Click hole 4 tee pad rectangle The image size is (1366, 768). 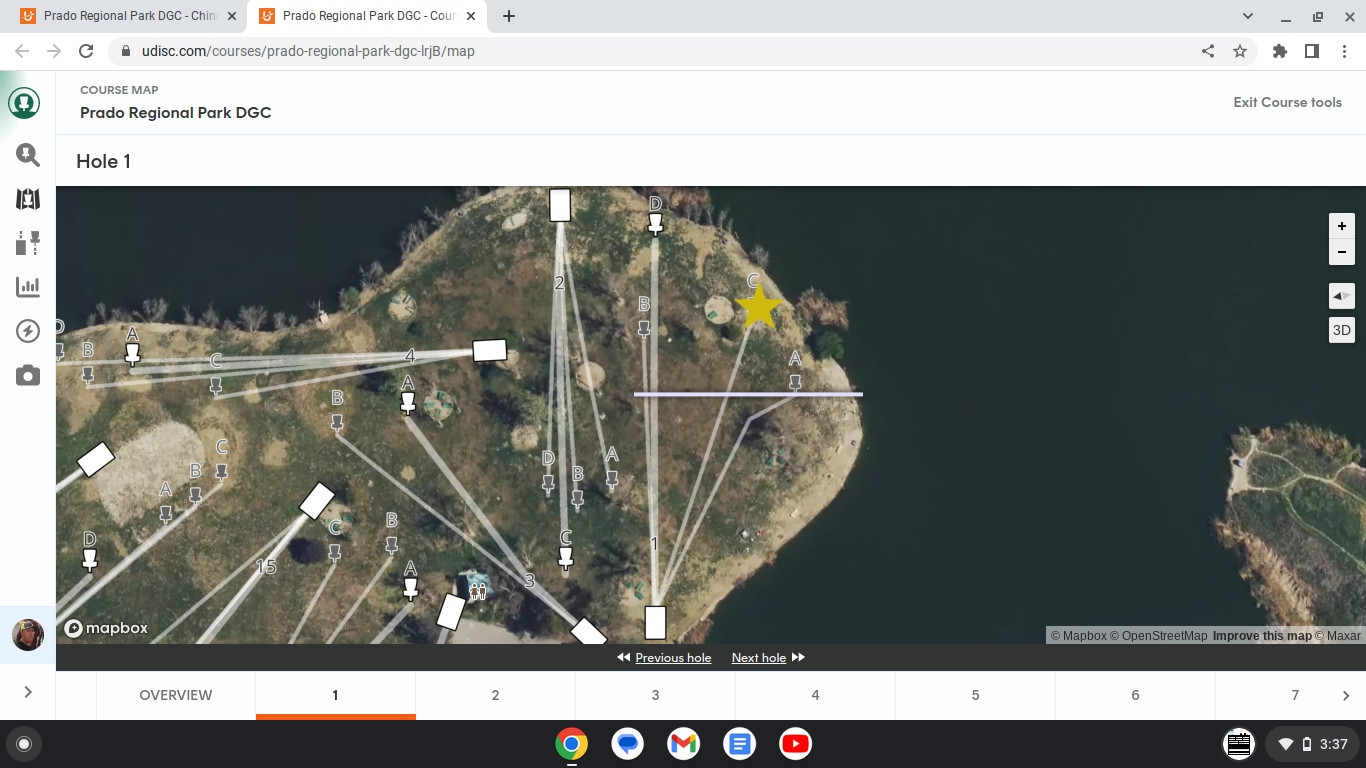pyautogui.click(x=489, y=350)
